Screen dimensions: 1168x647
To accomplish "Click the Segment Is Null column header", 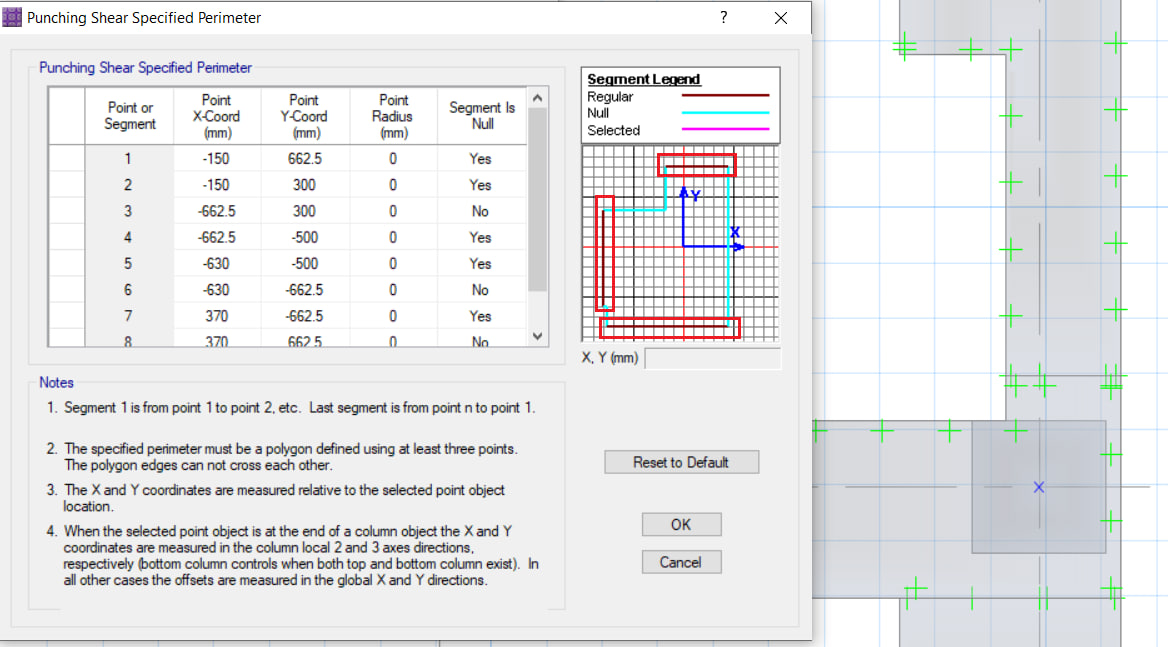I will [481, 116].
